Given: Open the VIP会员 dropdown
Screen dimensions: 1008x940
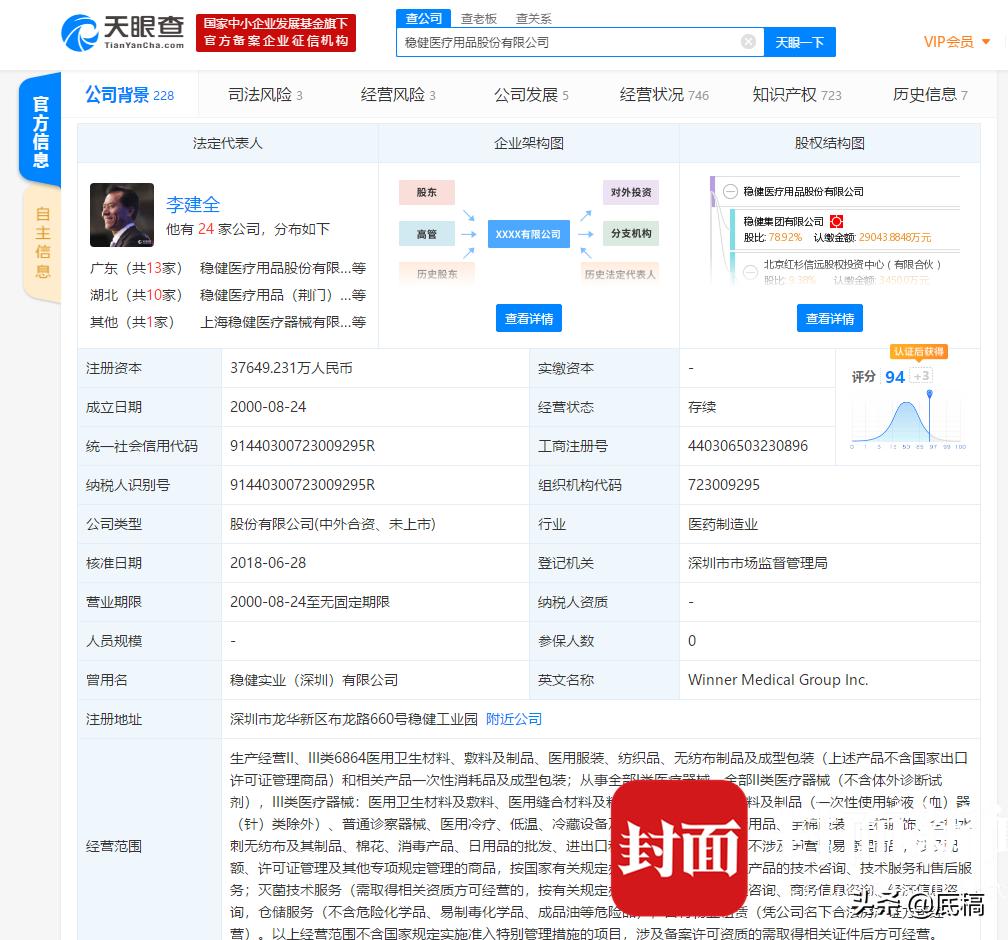Looking at the screenshot, I should (955, 42).
